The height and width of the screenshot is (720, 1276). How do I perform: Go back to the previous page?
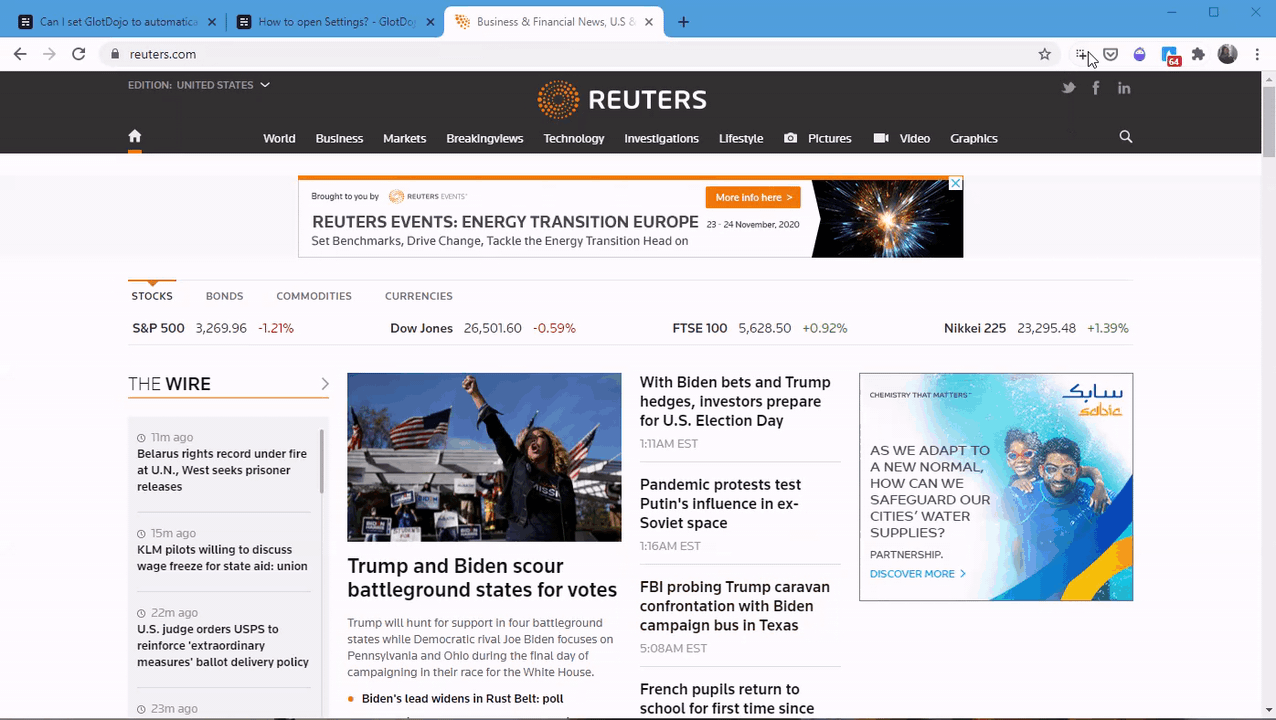20,54
